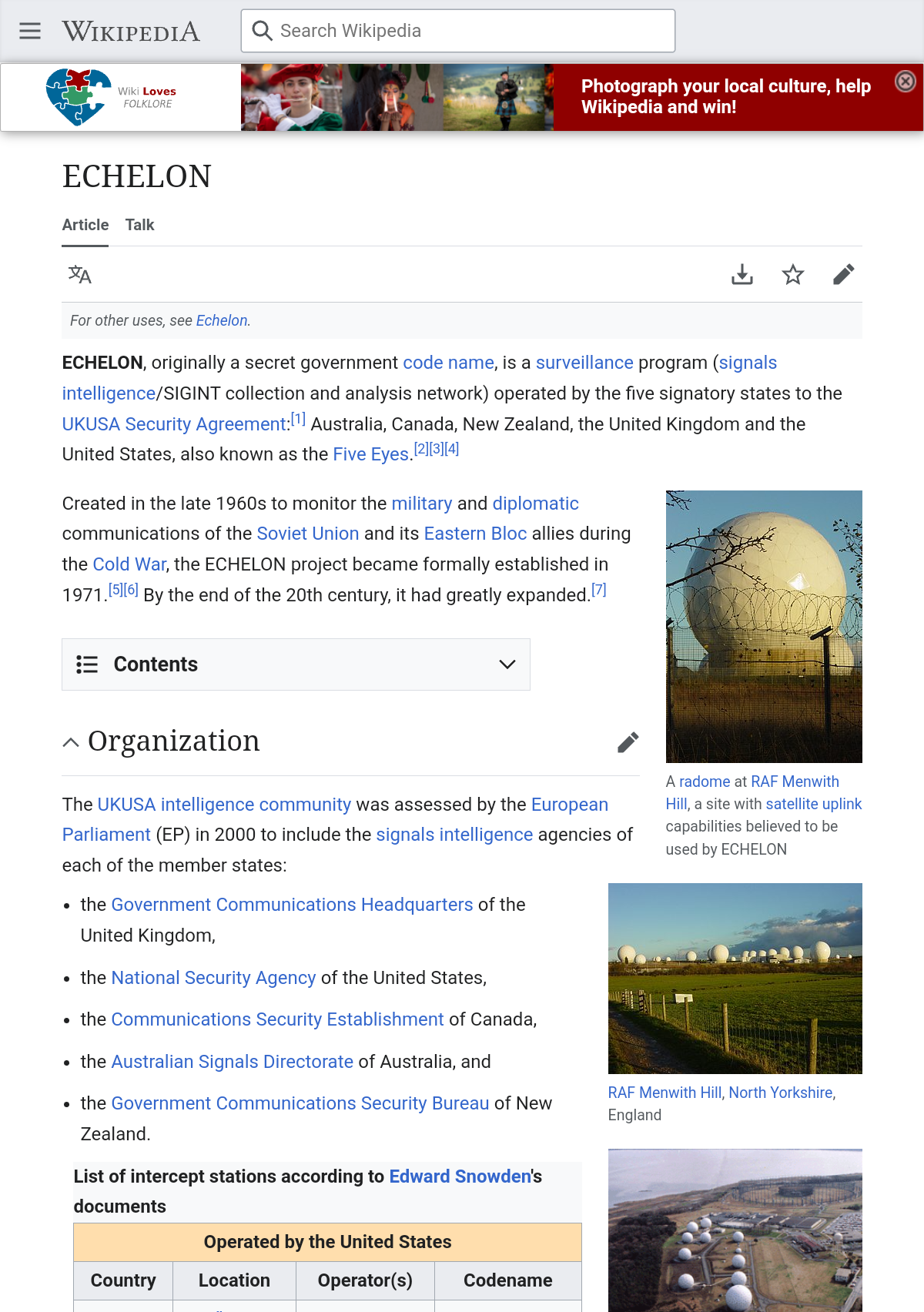This screenshot has width=924, height=1312.
Task: Switch to the Article tab
Action: [x=85, y=225]
